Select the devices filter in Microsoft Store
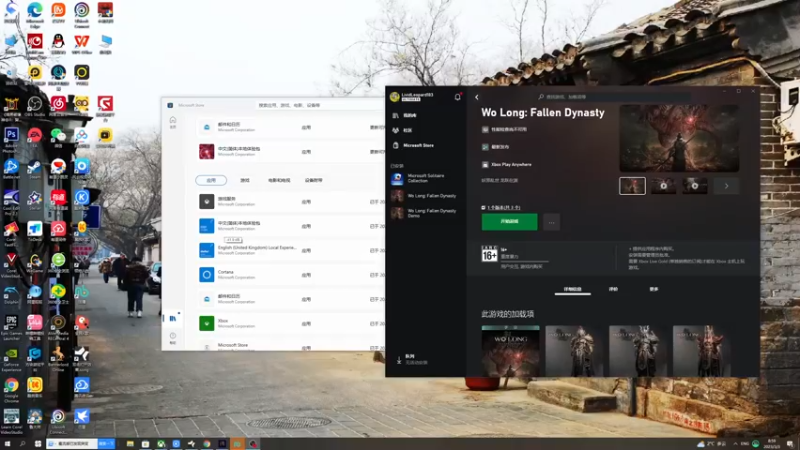Viewport: 800px width, 450px height. pos(313,180)
